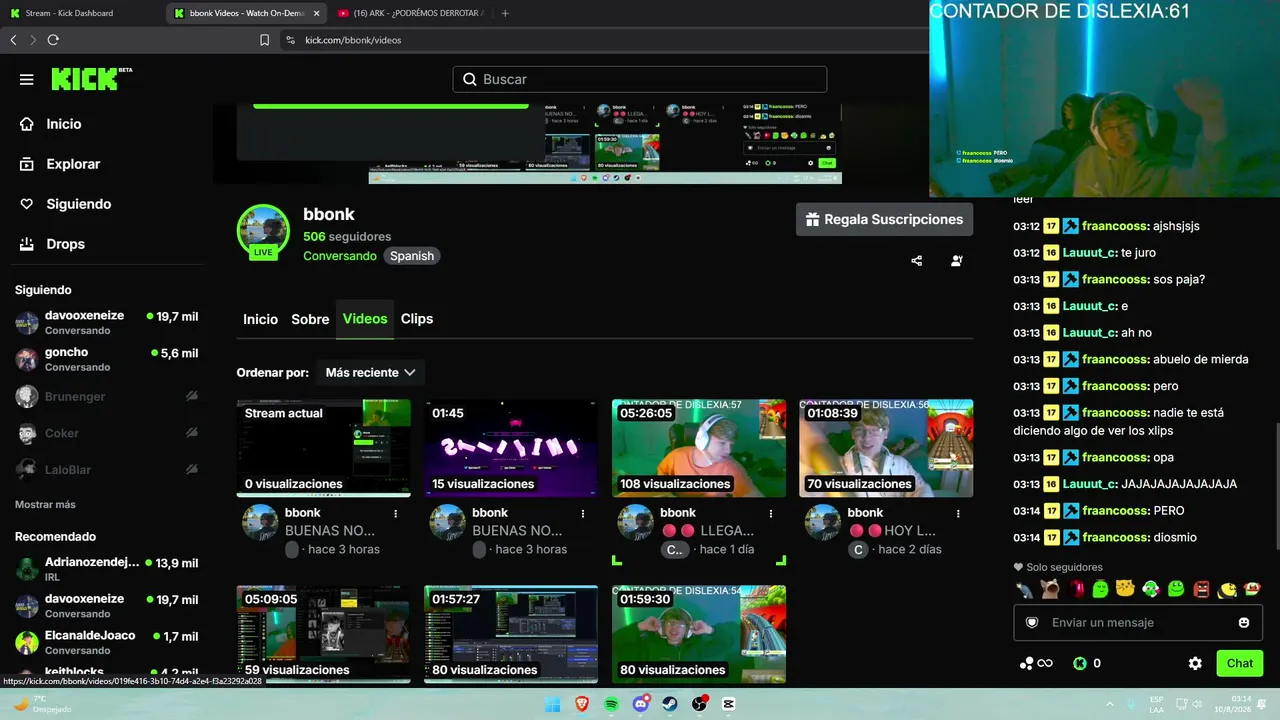1280x720 pixels.
Task: Open chat settings gear
Action: [1195, 663]
